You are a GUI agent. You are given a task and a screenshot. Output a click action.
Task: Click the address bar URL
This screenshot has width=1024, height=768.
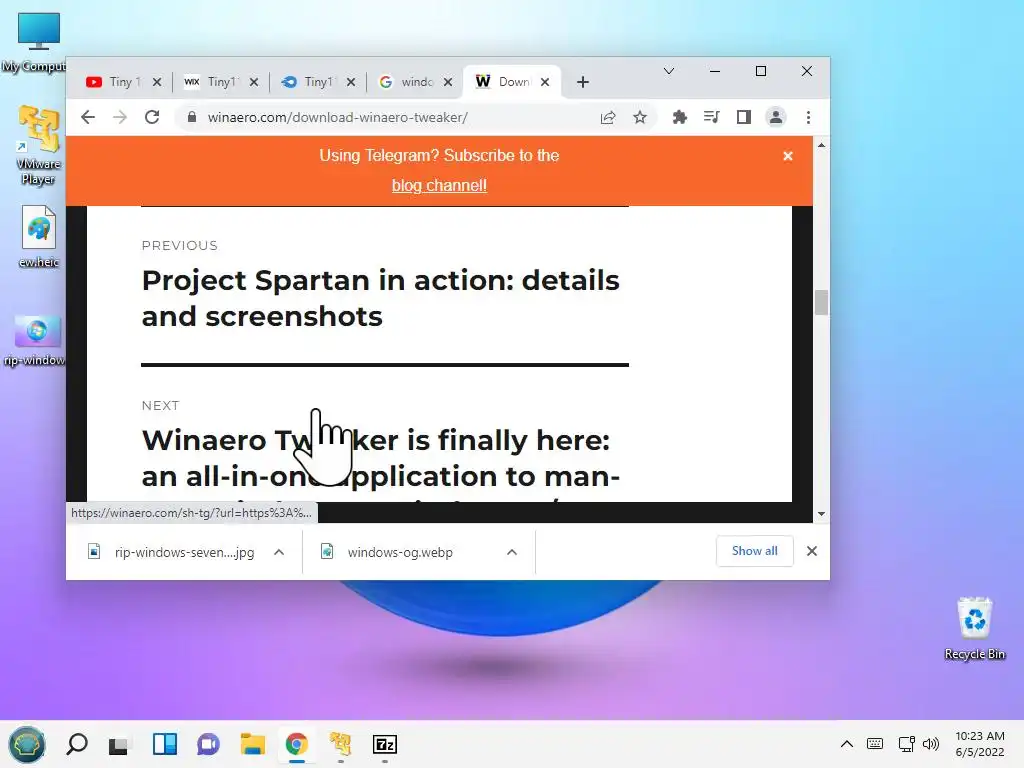[x=338, y=118]
